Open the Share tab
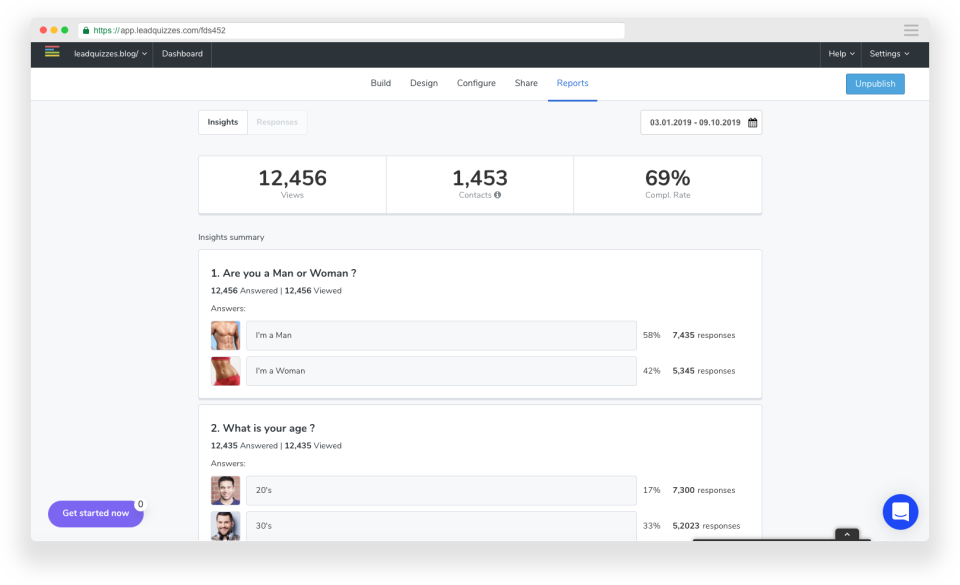 tap(526, 83)
